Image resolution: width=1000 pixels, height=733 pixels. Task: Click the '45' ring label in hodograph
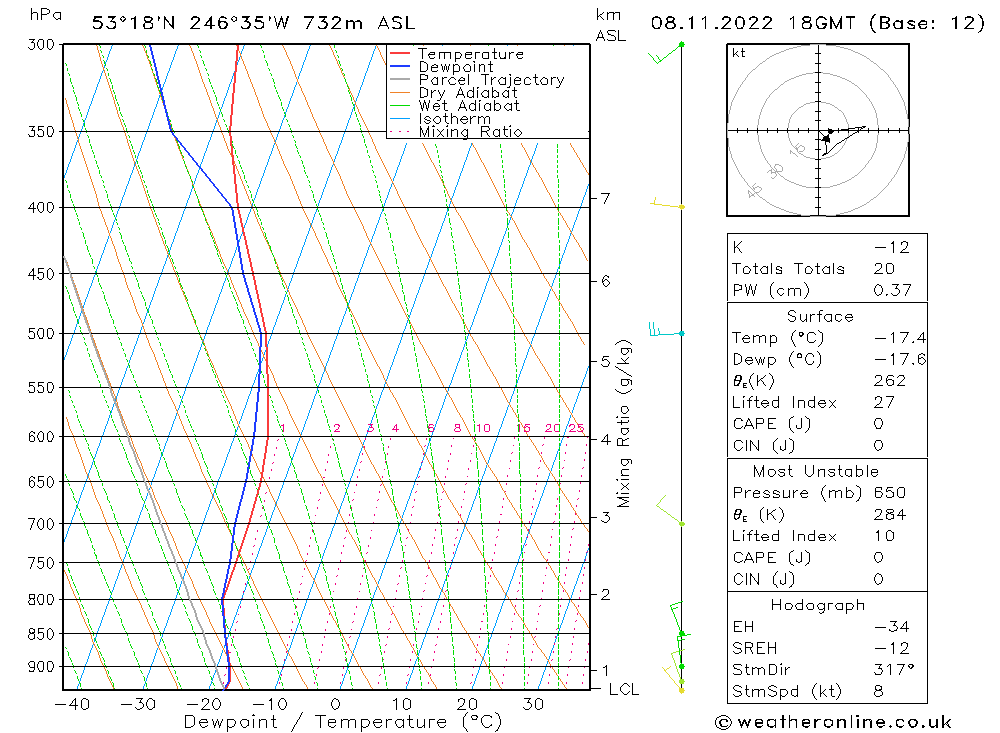(x=754, y=190)
